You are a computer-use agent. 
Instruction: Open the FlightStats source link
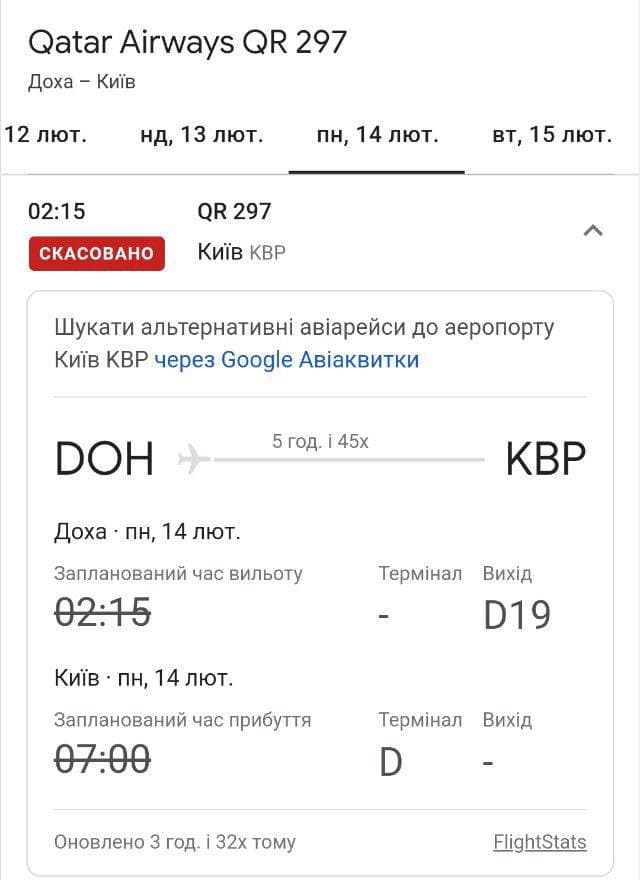539,842
